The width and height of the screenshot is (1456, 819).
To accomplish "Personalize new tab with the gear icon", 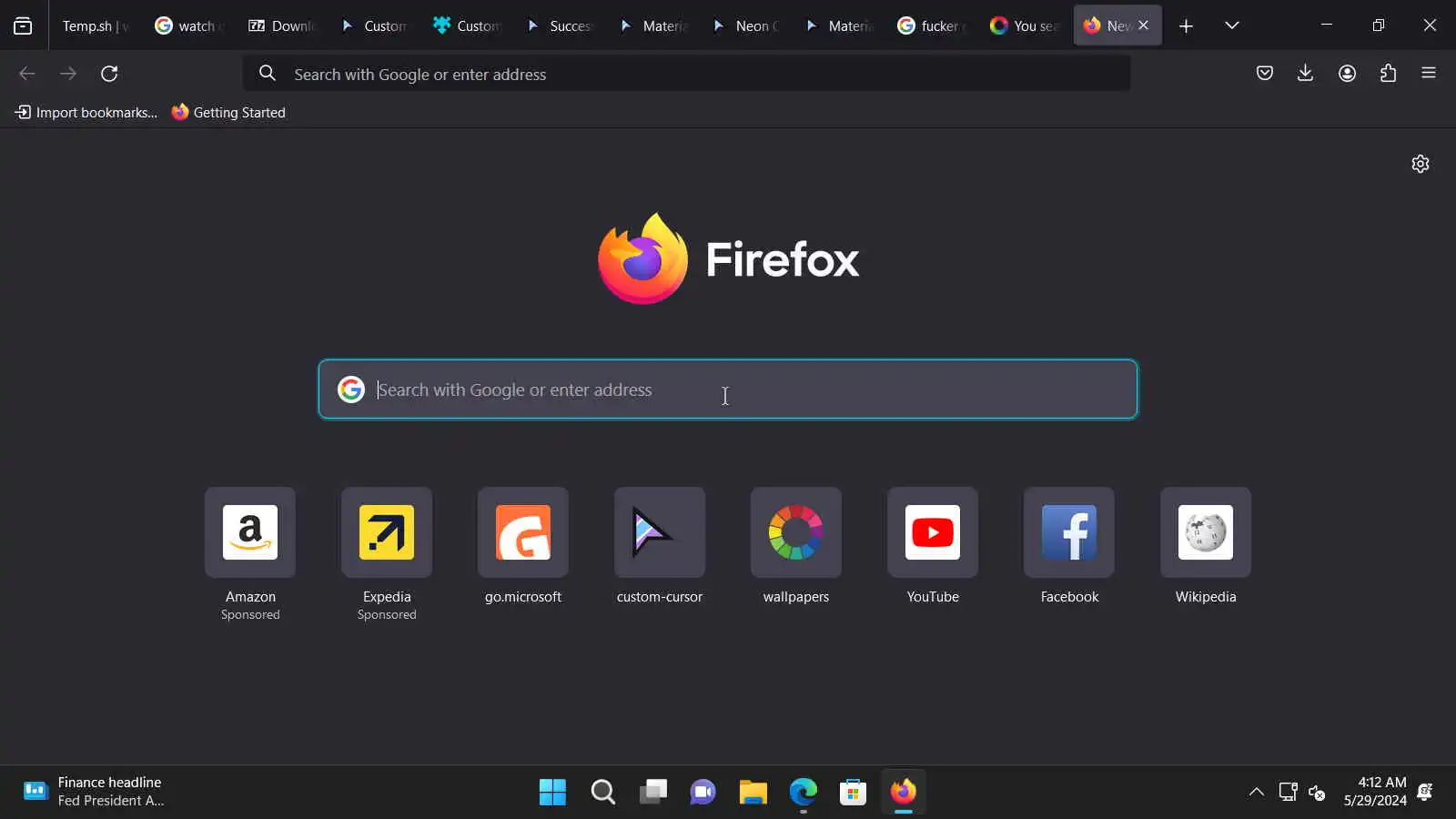I will click(1421, 164).
